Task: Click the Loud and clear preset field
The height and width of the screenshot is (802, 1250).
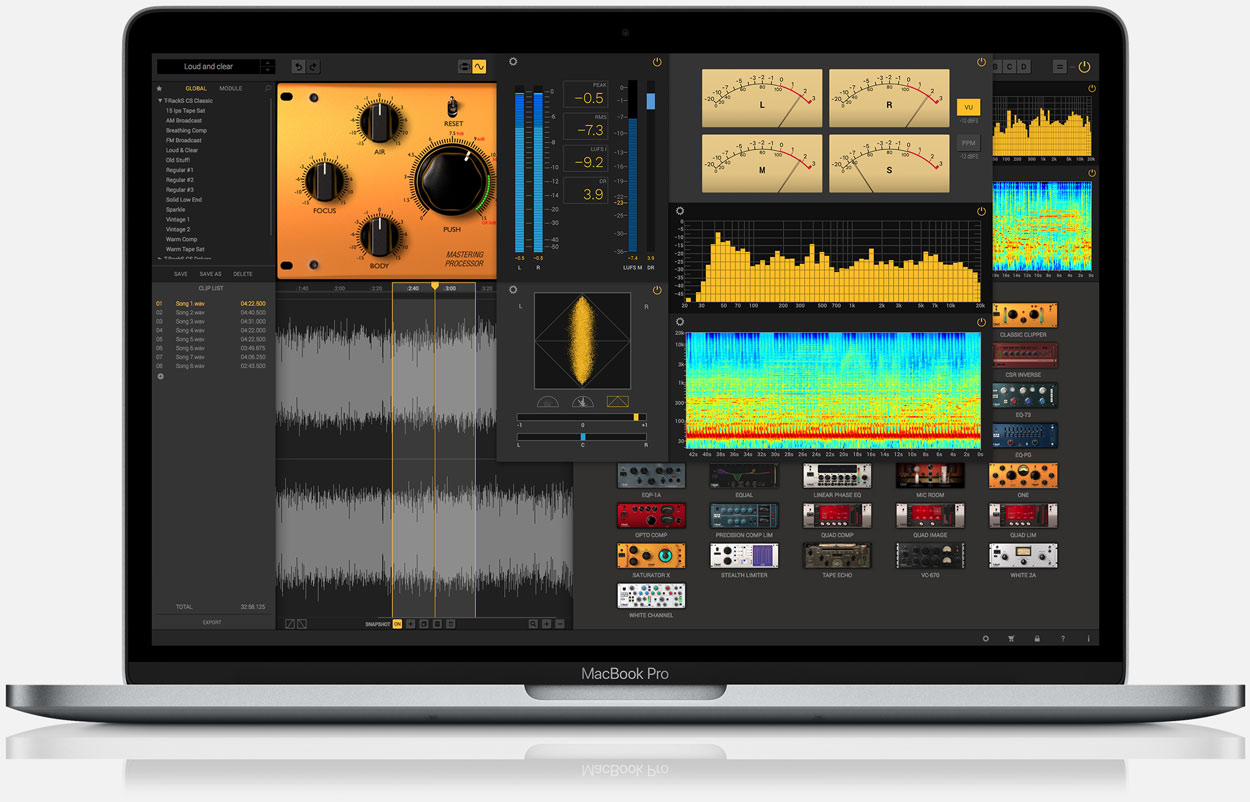Action: coord(208,66)
